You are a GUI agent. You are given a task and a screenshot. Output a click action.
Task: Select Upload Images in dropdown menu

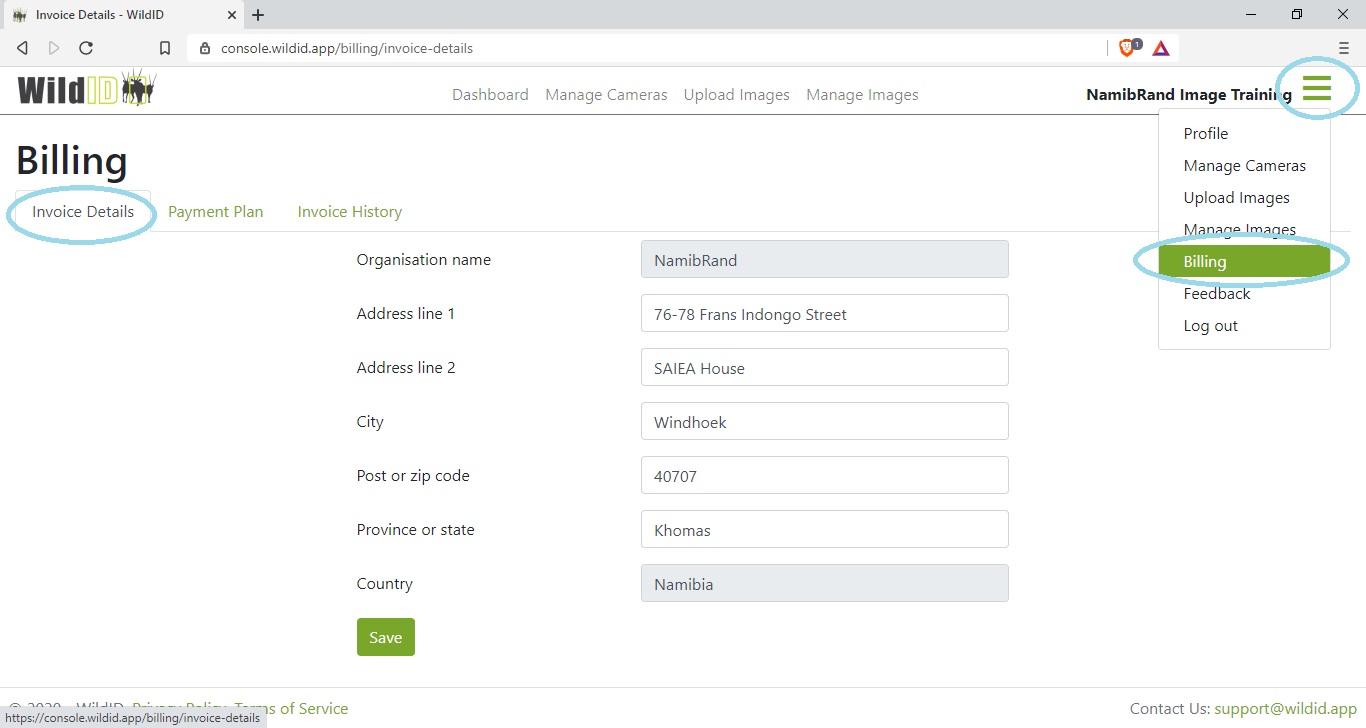click(1244, 198)
